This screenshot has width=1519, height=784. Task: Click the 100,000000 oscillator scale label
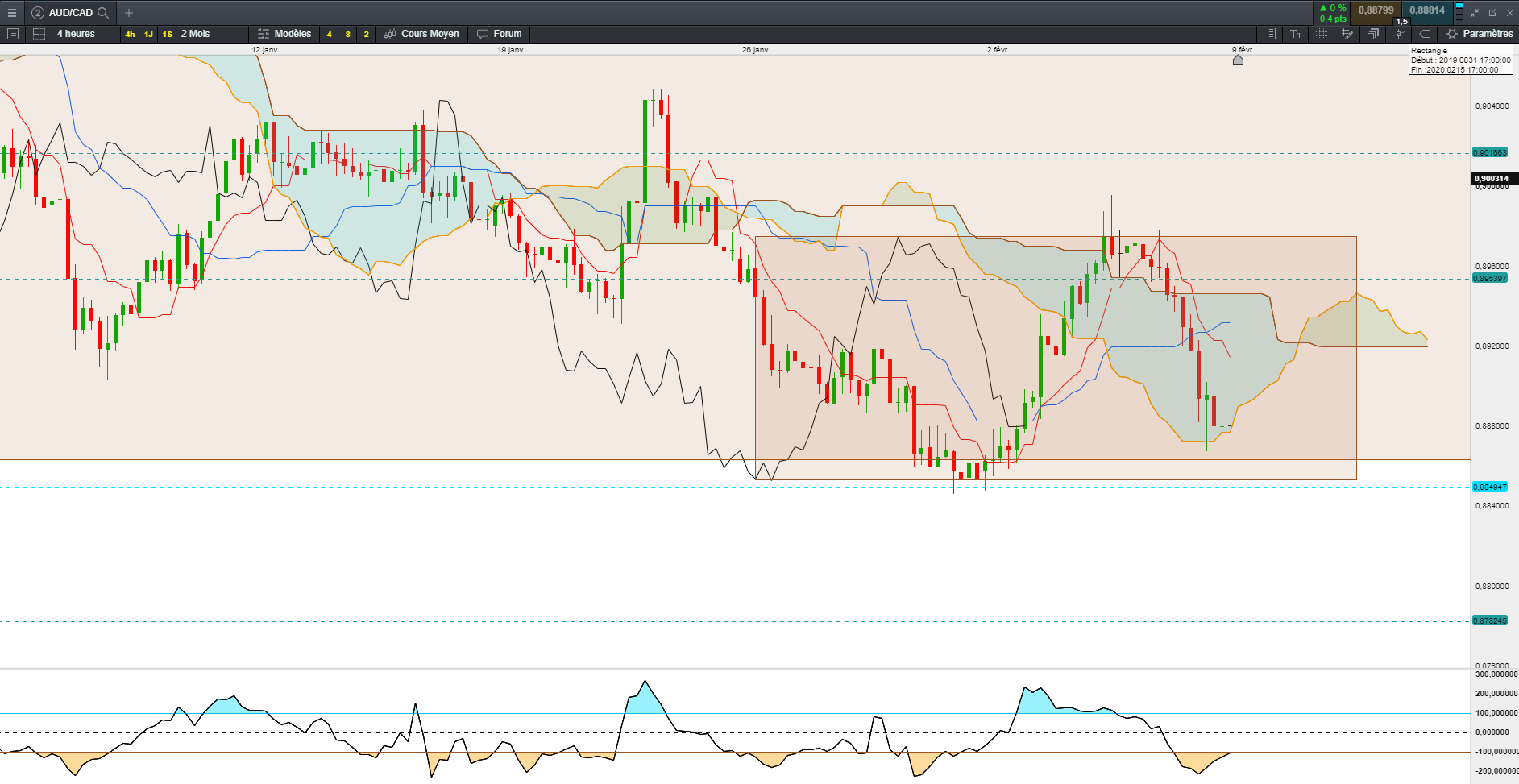coord(1496,713)
